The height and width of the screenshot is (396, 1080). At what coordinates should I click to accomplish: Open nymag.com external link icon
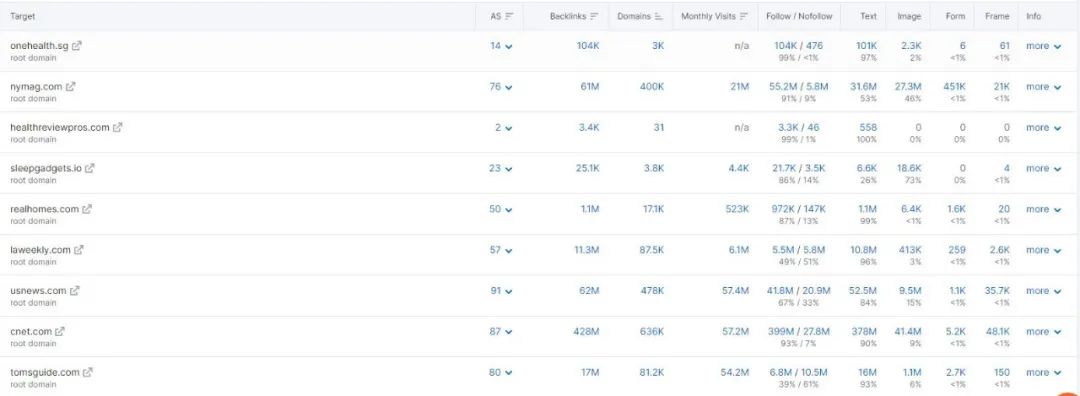click(70, 87)
